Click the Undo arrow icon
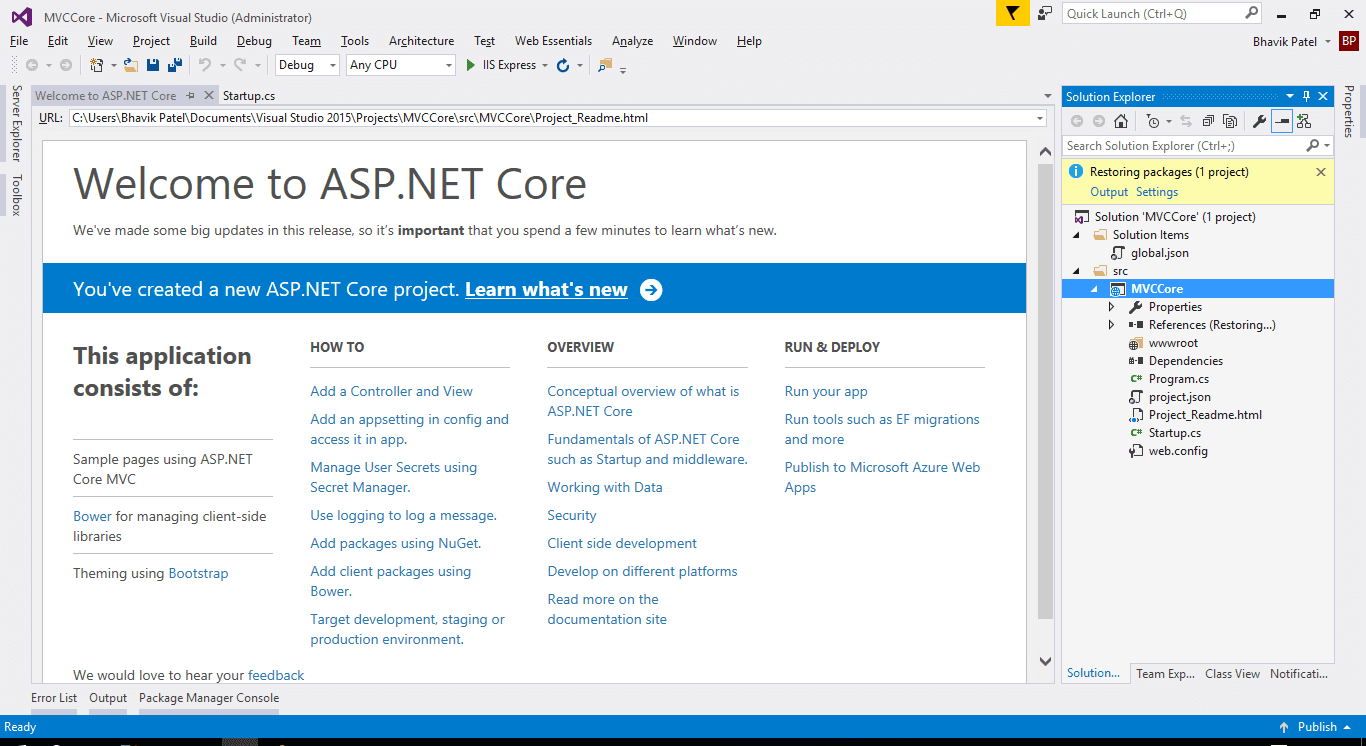This screenshot has width=1366, height=746. click(x=205, y=65)
